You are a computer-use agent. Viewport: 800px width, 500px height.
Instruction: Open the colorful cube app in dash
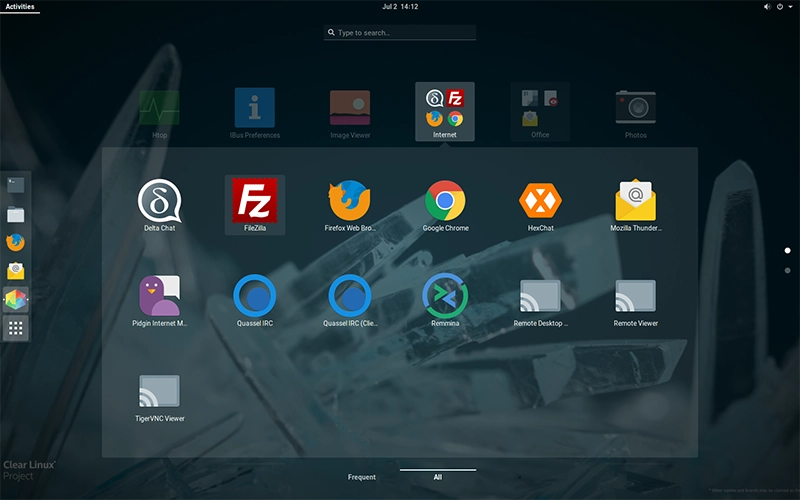click(15, 299)
